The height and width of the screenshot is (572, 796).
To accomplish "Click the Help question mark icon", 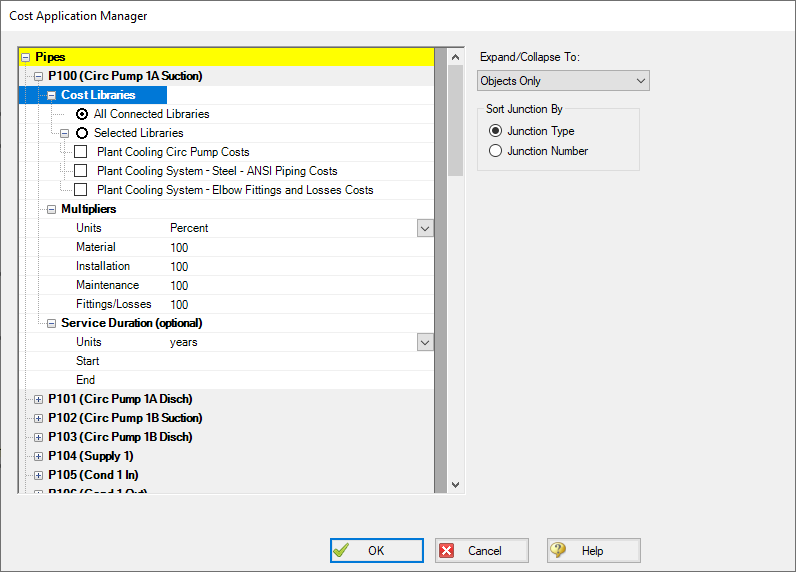I will pyautogui.click(x=558, y=550).
